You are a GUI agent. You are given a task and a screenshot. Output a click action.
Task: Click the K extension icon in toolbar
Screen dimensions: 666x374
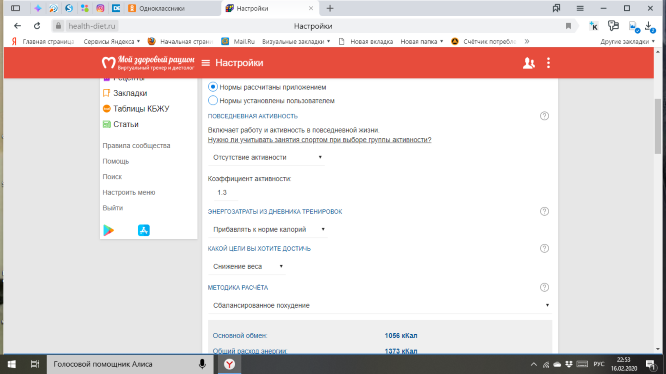click(x=594, y=26)
